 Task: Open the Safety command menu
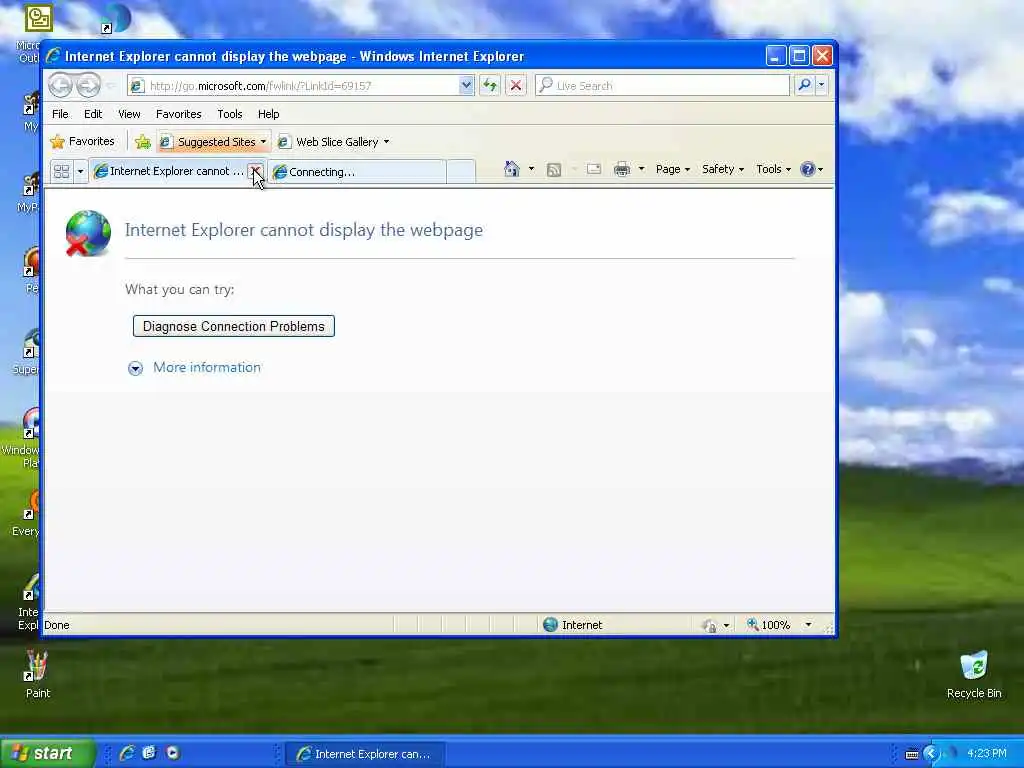(x=722, y=169)
